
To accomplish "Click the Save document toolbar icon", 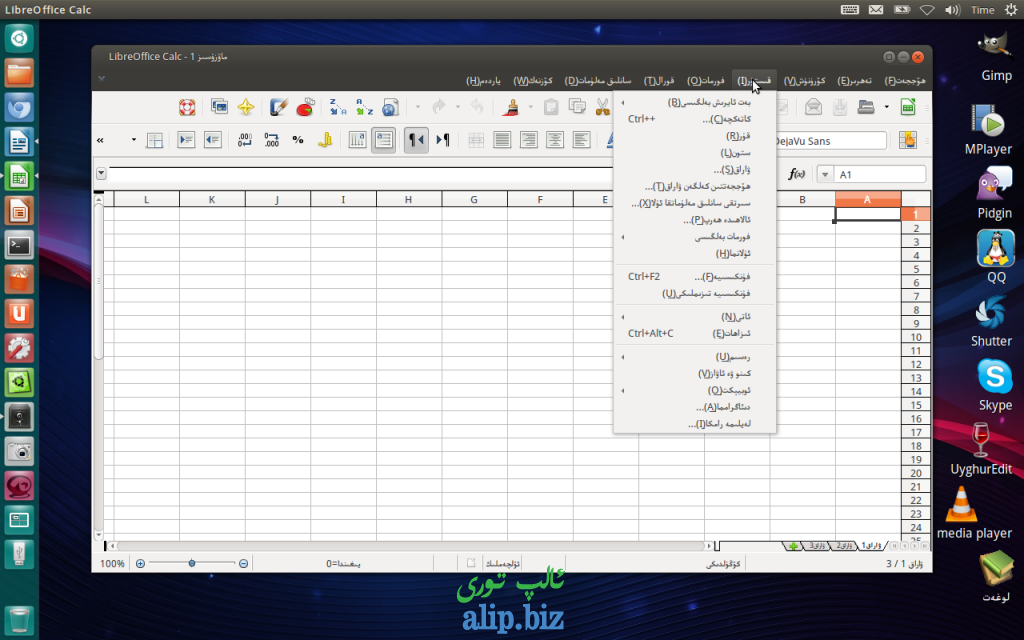I will point(840,107).
